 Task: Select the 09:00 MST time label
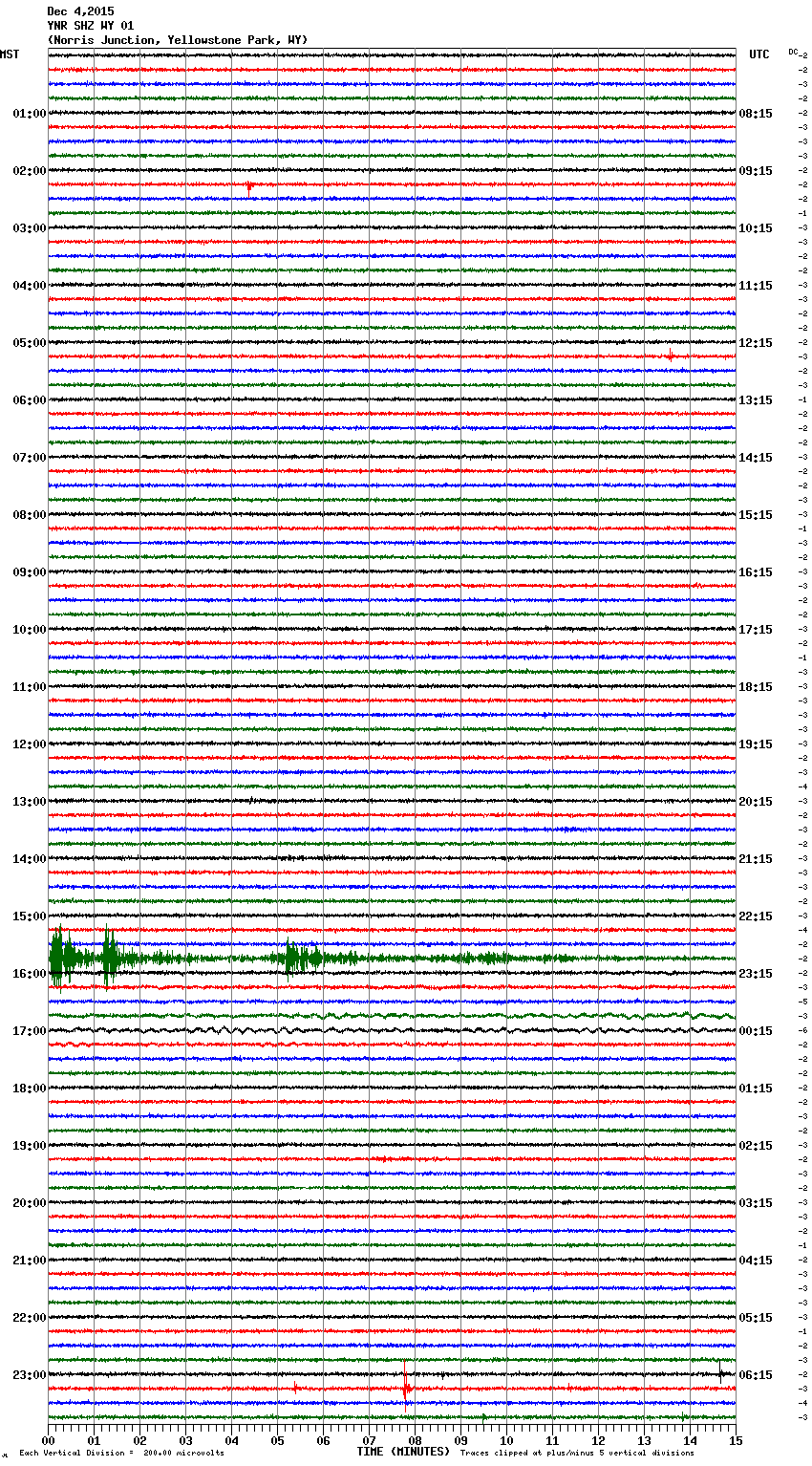[x=29, y=572]
